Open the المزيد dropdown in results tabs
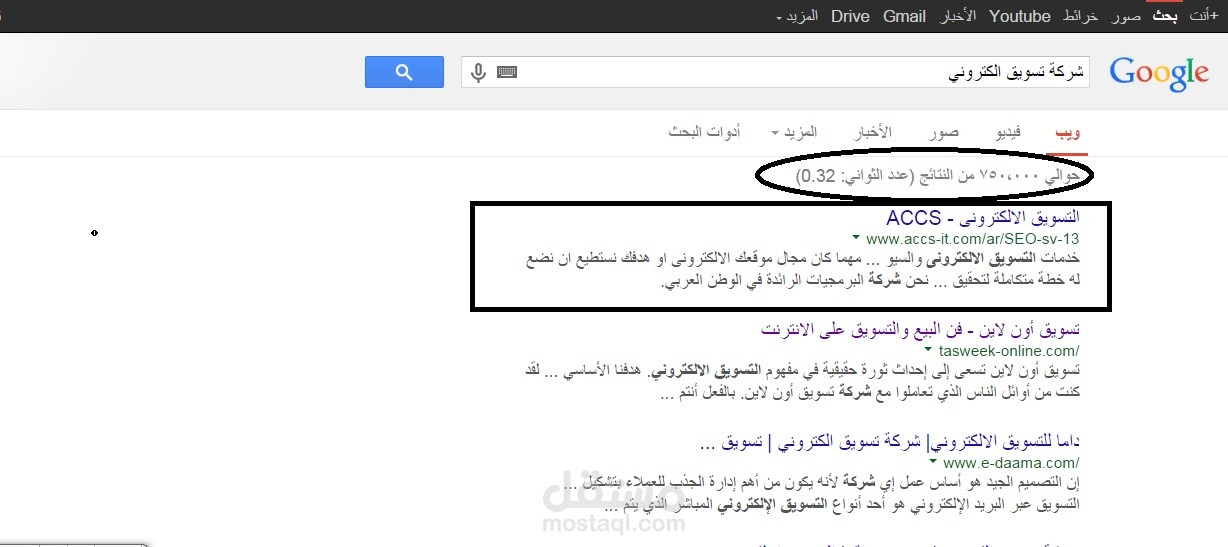1228x547 pixels. point(795,133)
